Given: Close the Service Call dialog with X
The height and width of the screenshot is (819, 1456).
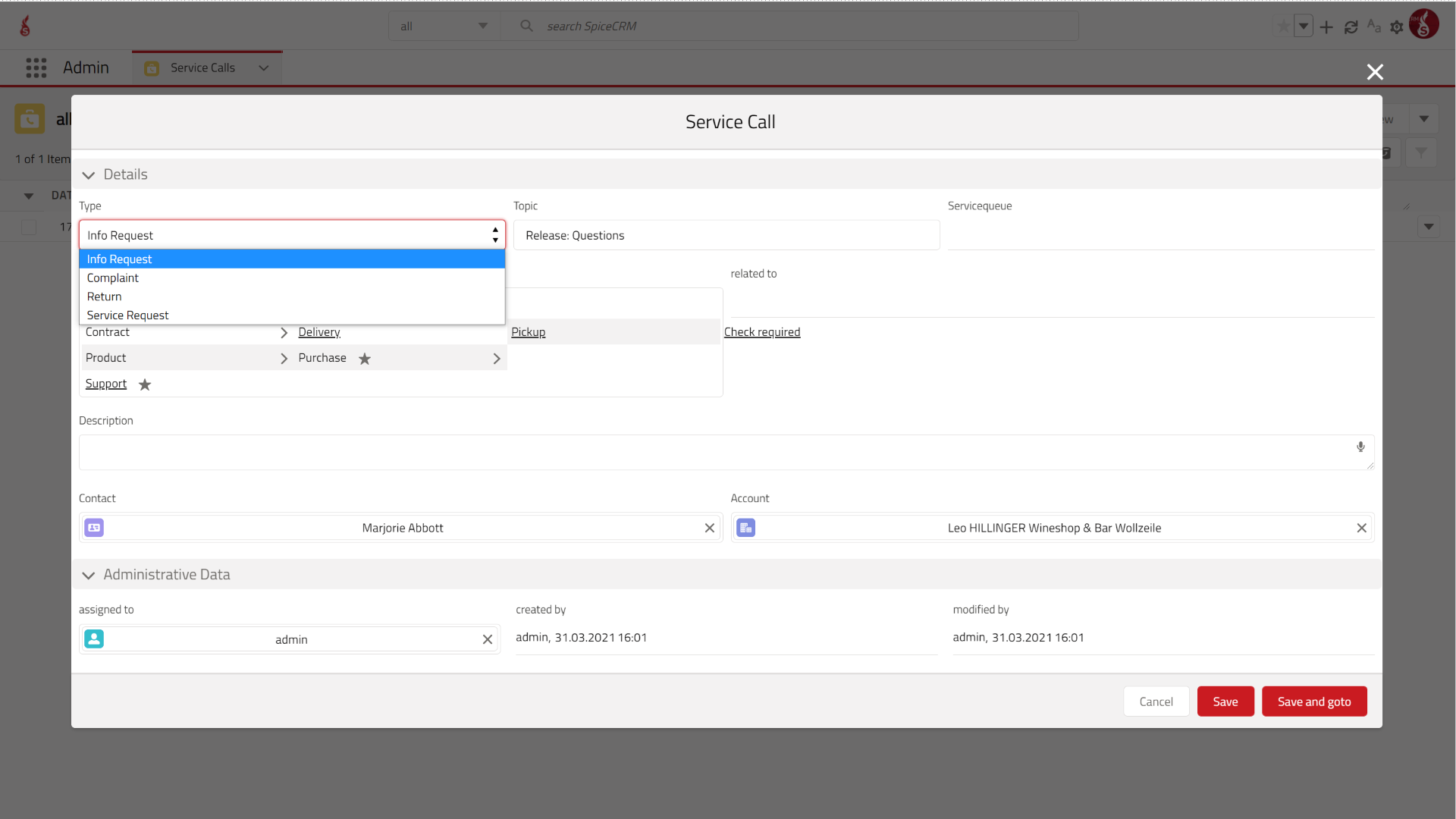Looking at the screenshot, I should [1375, 72].
